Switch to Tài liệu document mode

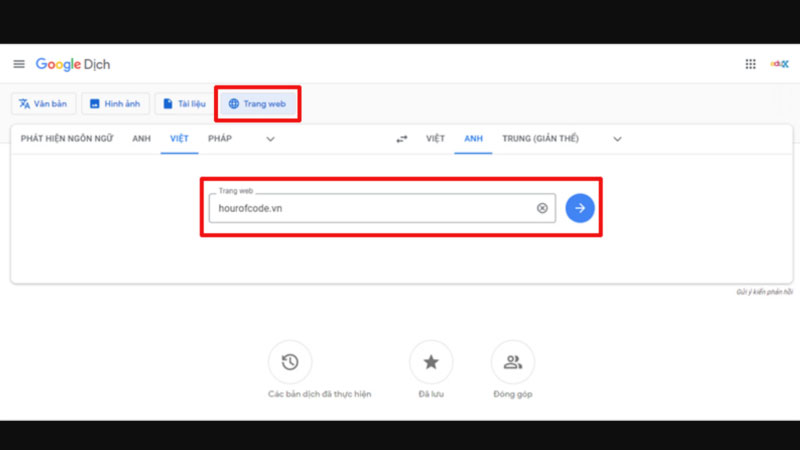click(x=183, y=104)
